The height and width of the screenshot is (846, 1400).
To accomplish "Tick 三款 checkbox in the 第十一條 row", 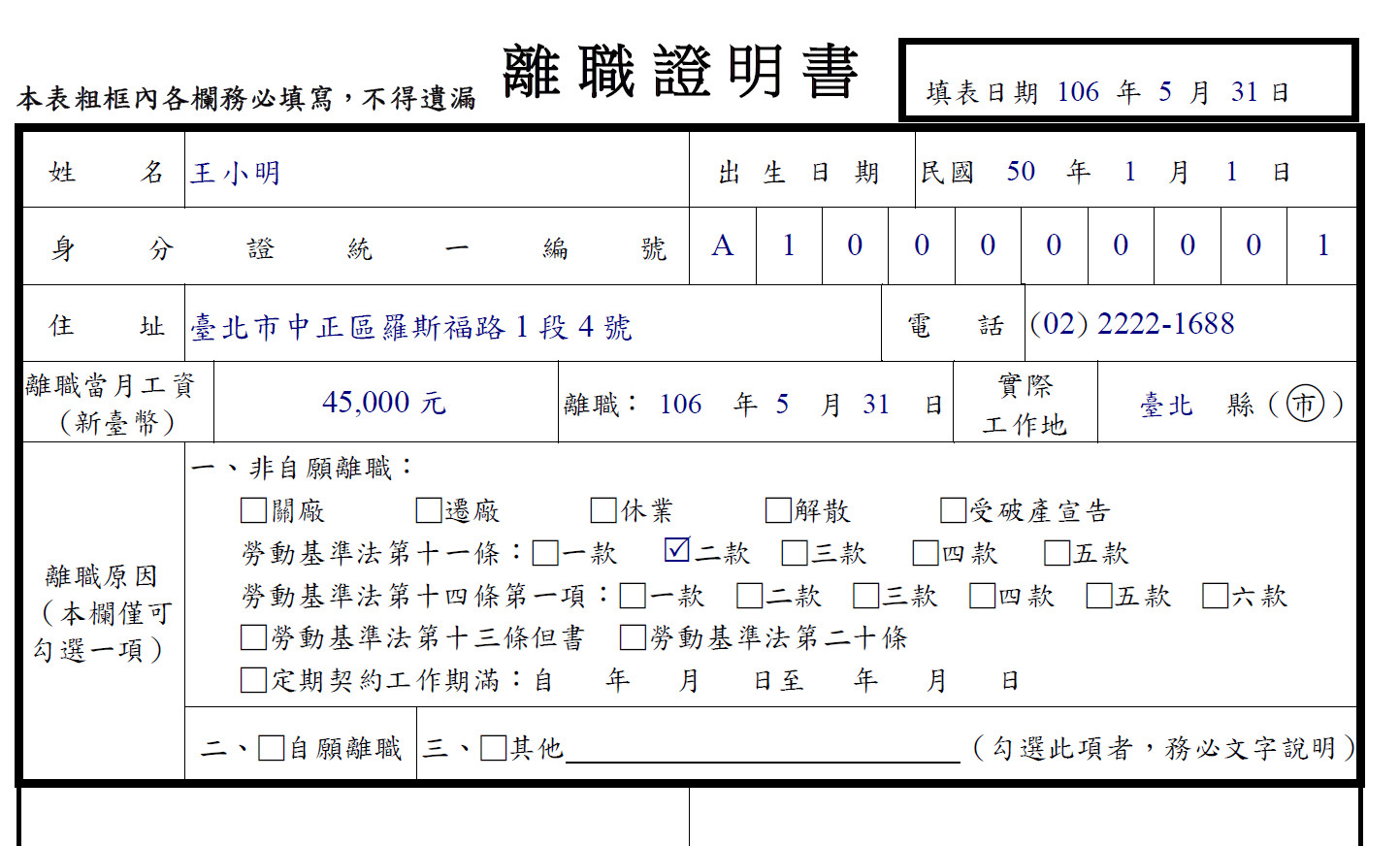I will [x=794, y=553].
